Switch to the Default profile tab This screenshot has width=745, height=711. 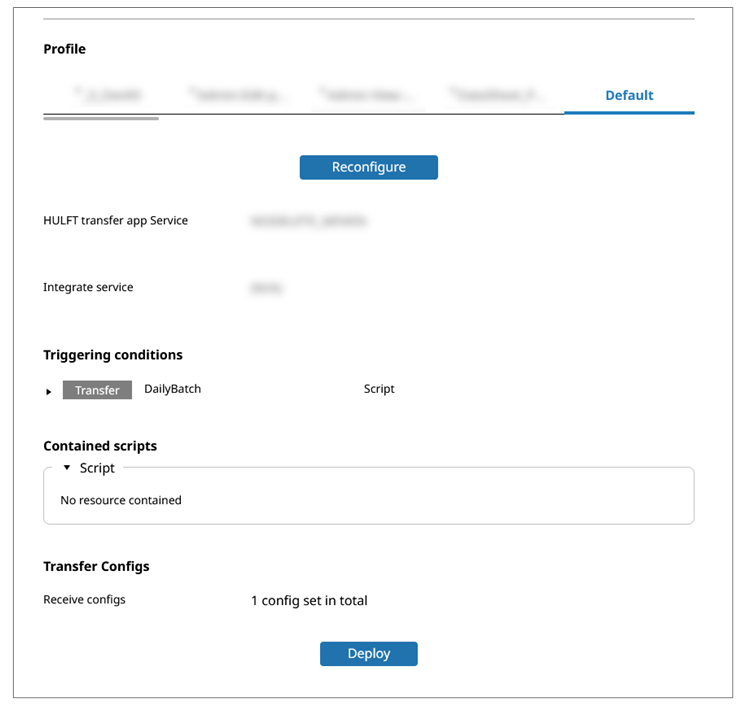629,96
